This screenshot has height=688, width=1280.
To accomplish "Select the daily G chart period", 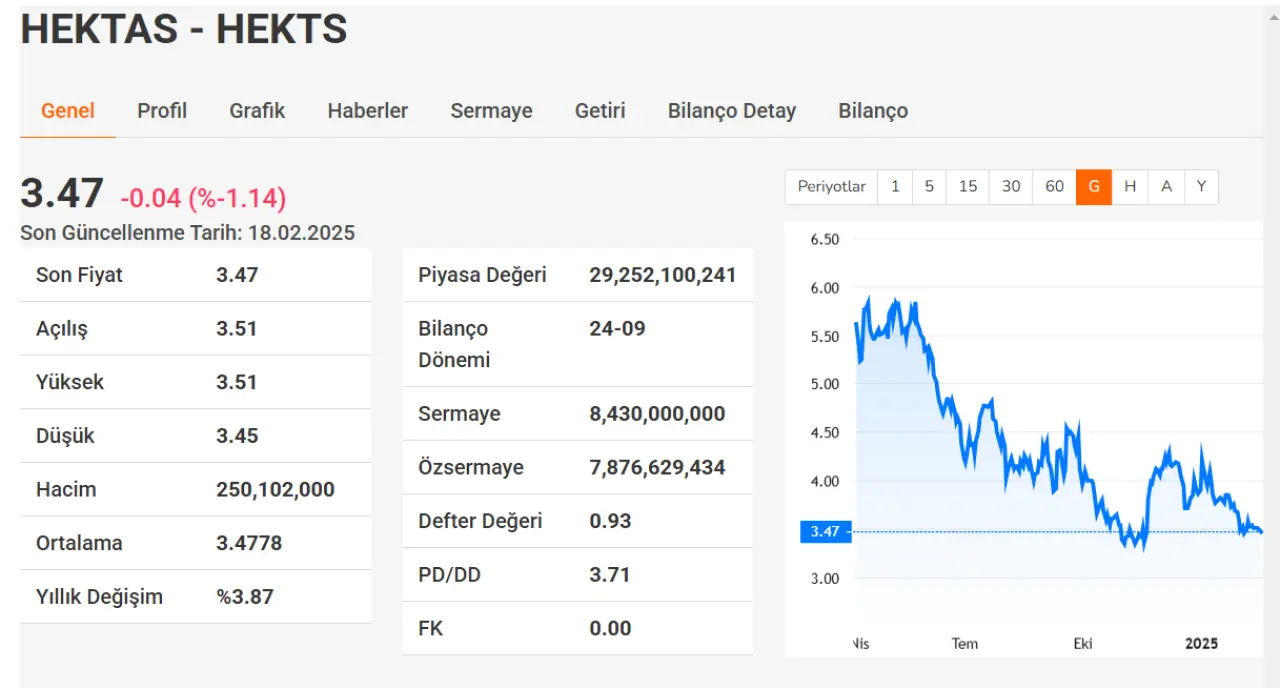I will pyautogui.click(x=1094, y=187).
